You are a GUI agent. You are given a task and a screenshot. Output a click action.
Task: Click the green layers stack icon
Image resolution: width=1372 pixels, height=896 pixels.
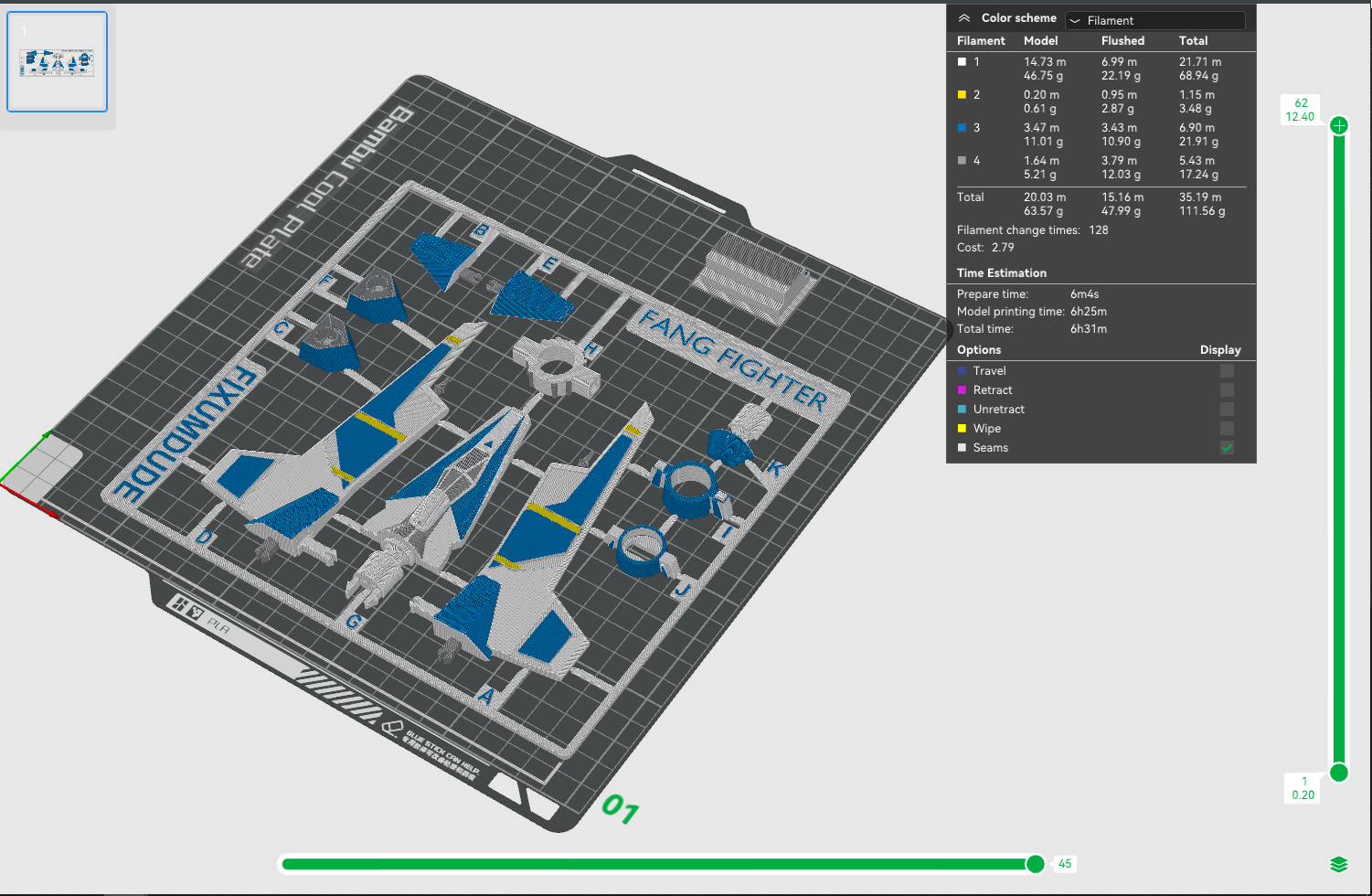click(x=1338, y=865)
